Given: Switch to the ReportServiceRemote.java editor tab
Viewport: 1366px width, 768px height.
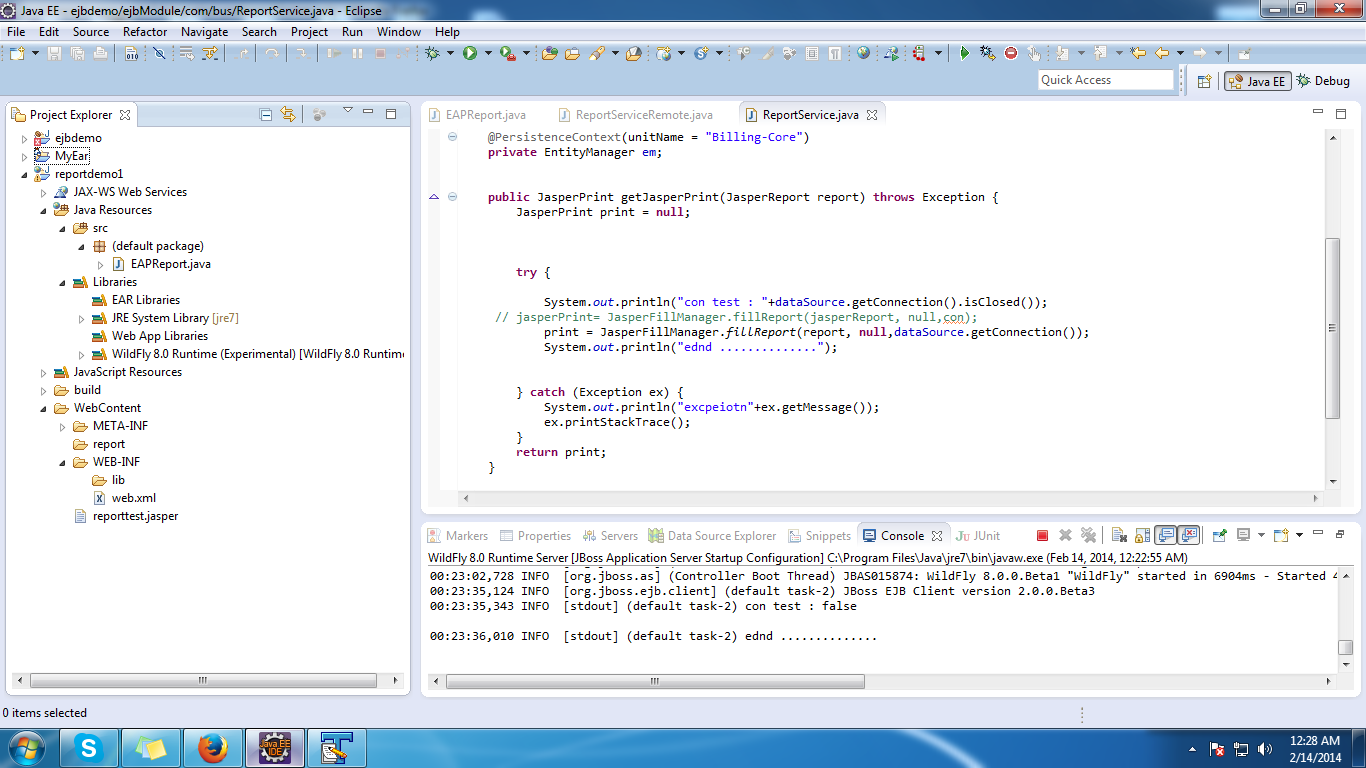Looking at the screenshot, I should click(635, 115).
